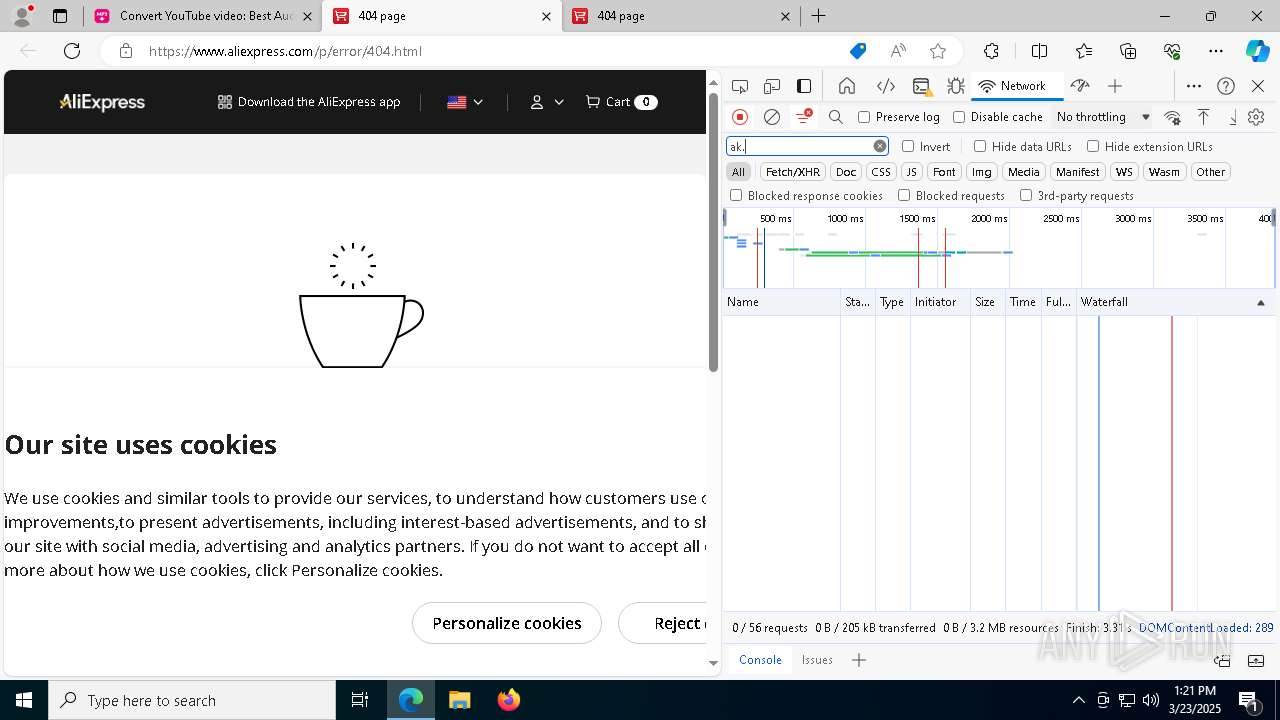Image resolution: width=1280 pixels, height=720 pixels.
Task: Expand the AliExpress account dropdown
Action: pyautogui.click(x=546, y=102)
